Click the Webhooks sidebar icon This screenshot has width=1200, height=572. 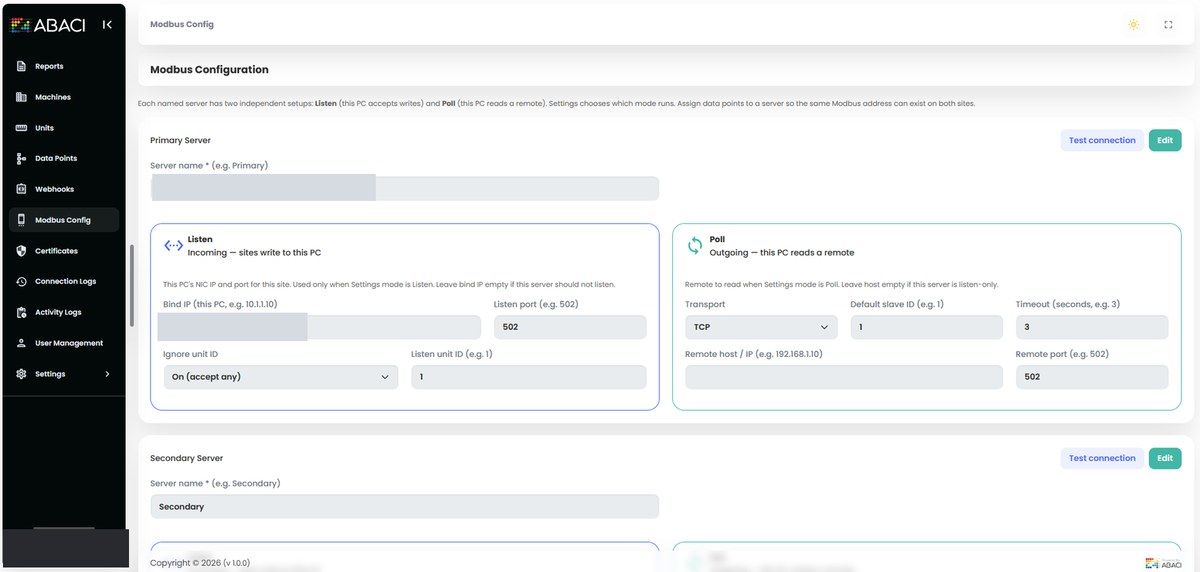pyautogui.click(x=22, y=189)
